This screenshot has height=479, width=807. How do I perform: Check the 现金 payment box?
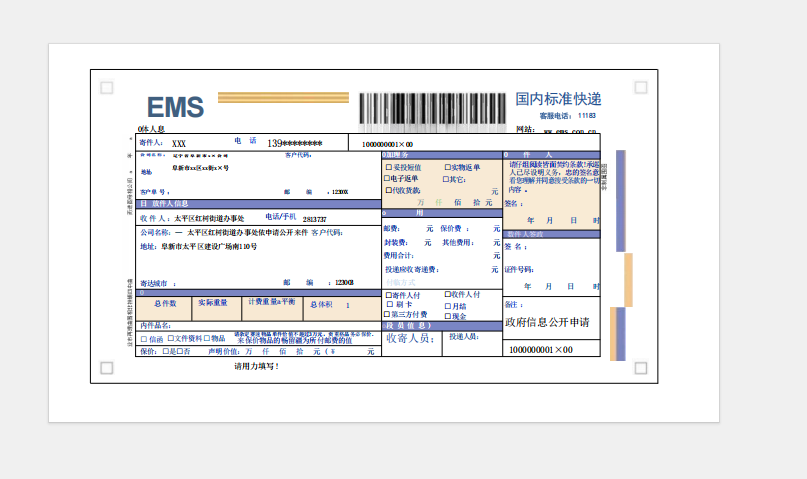point(448,316)
